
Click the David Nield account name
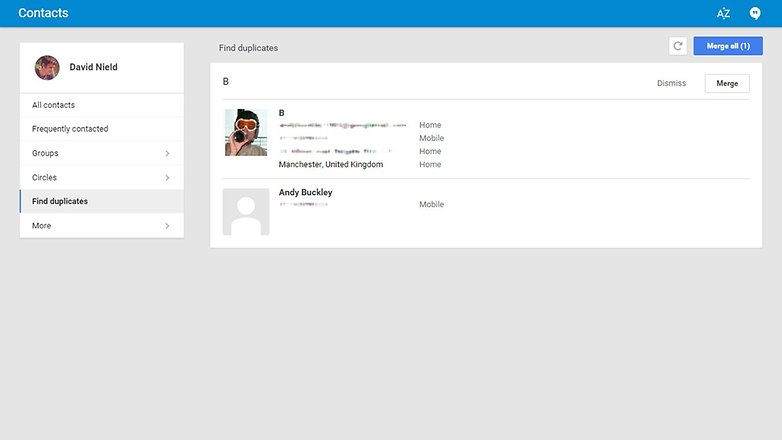93,67
